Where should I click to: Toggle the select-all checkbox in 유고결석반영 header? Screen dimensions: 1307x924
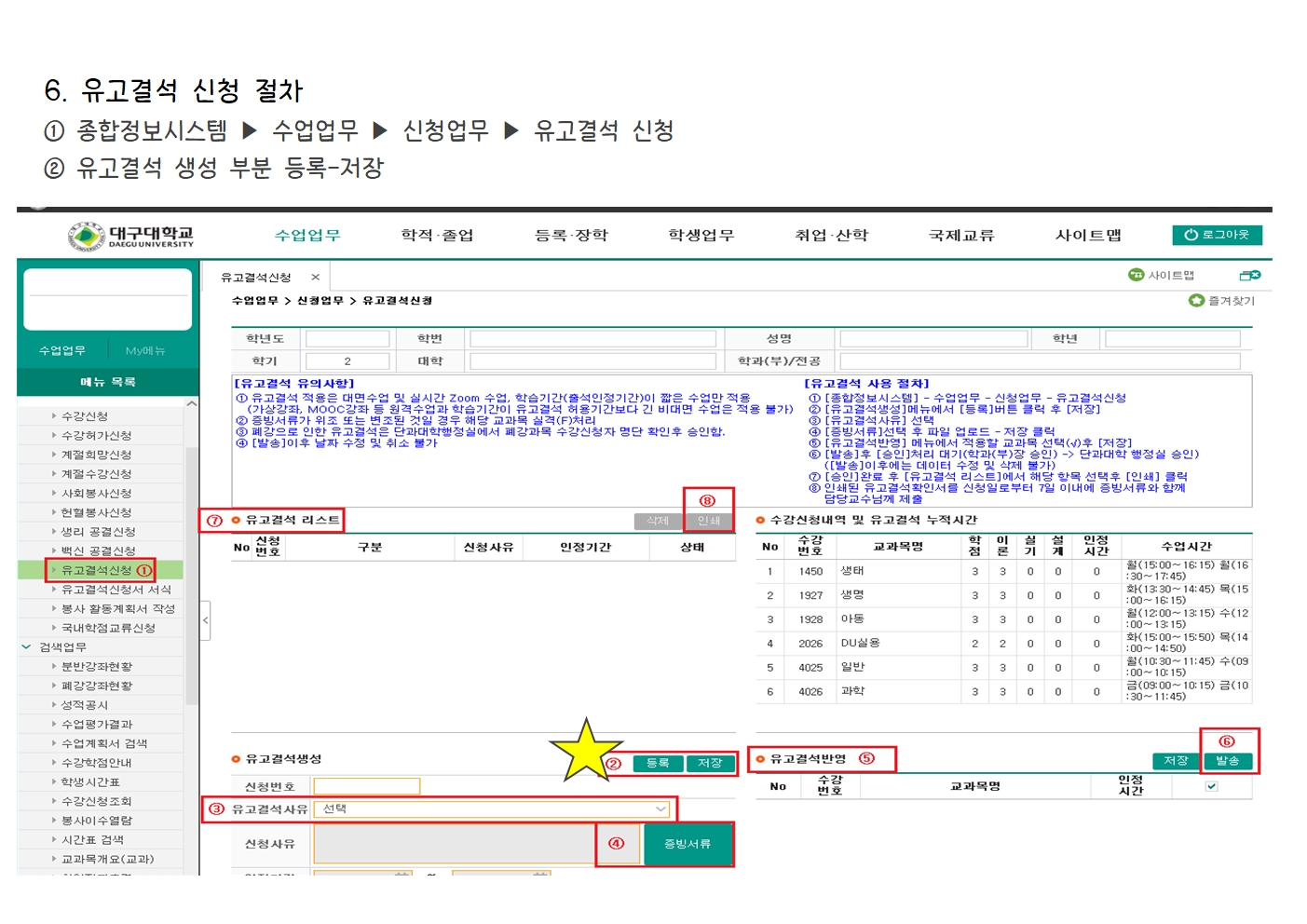tap(1211, 787)
